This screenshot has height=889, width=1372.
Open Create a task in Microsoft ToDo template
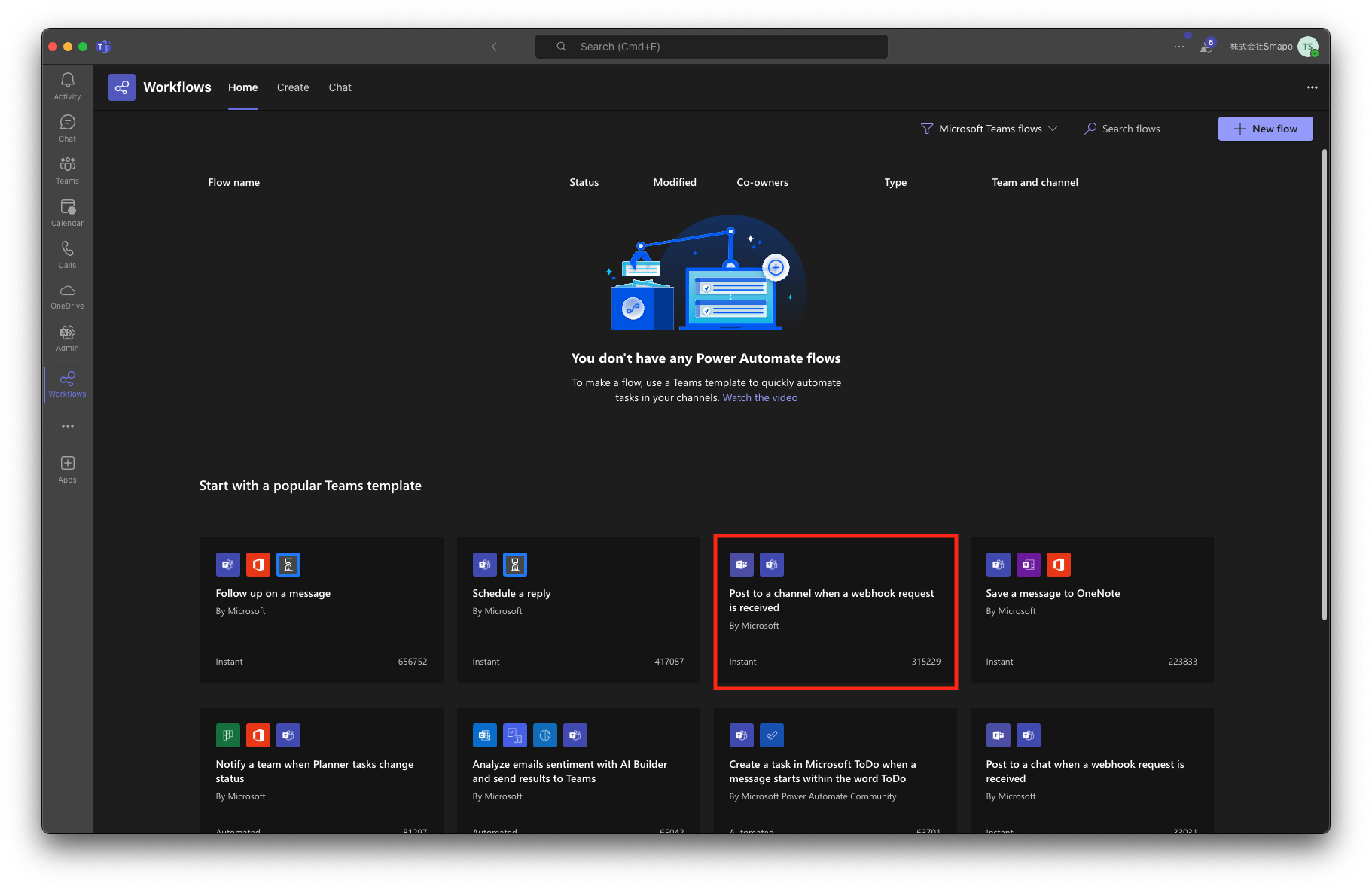pos(835,770)
